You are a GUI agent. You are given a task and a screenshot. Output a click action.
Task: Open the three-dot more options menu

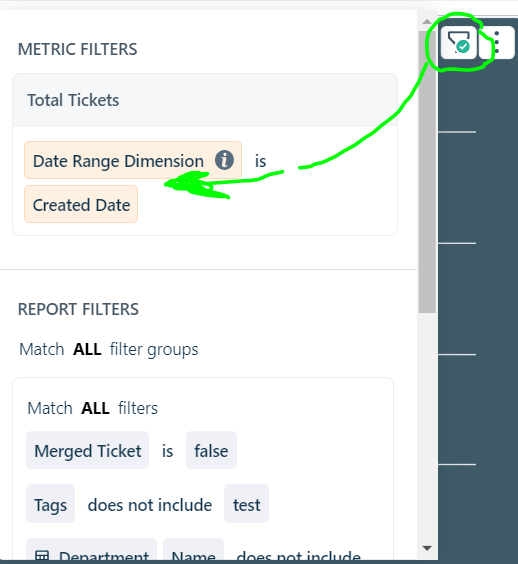pos(497,42)
